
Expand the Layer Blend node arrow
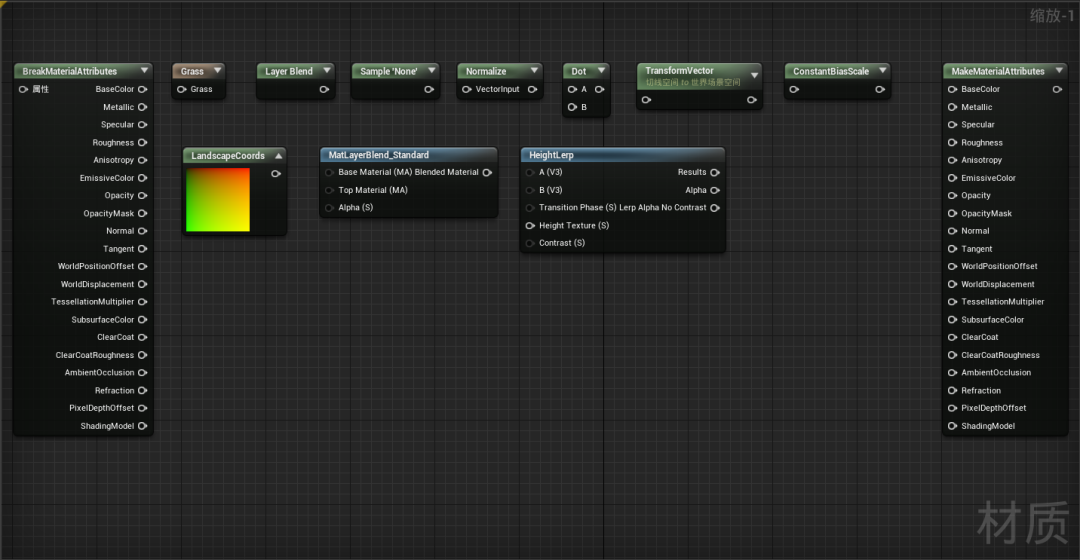[327, 70]
